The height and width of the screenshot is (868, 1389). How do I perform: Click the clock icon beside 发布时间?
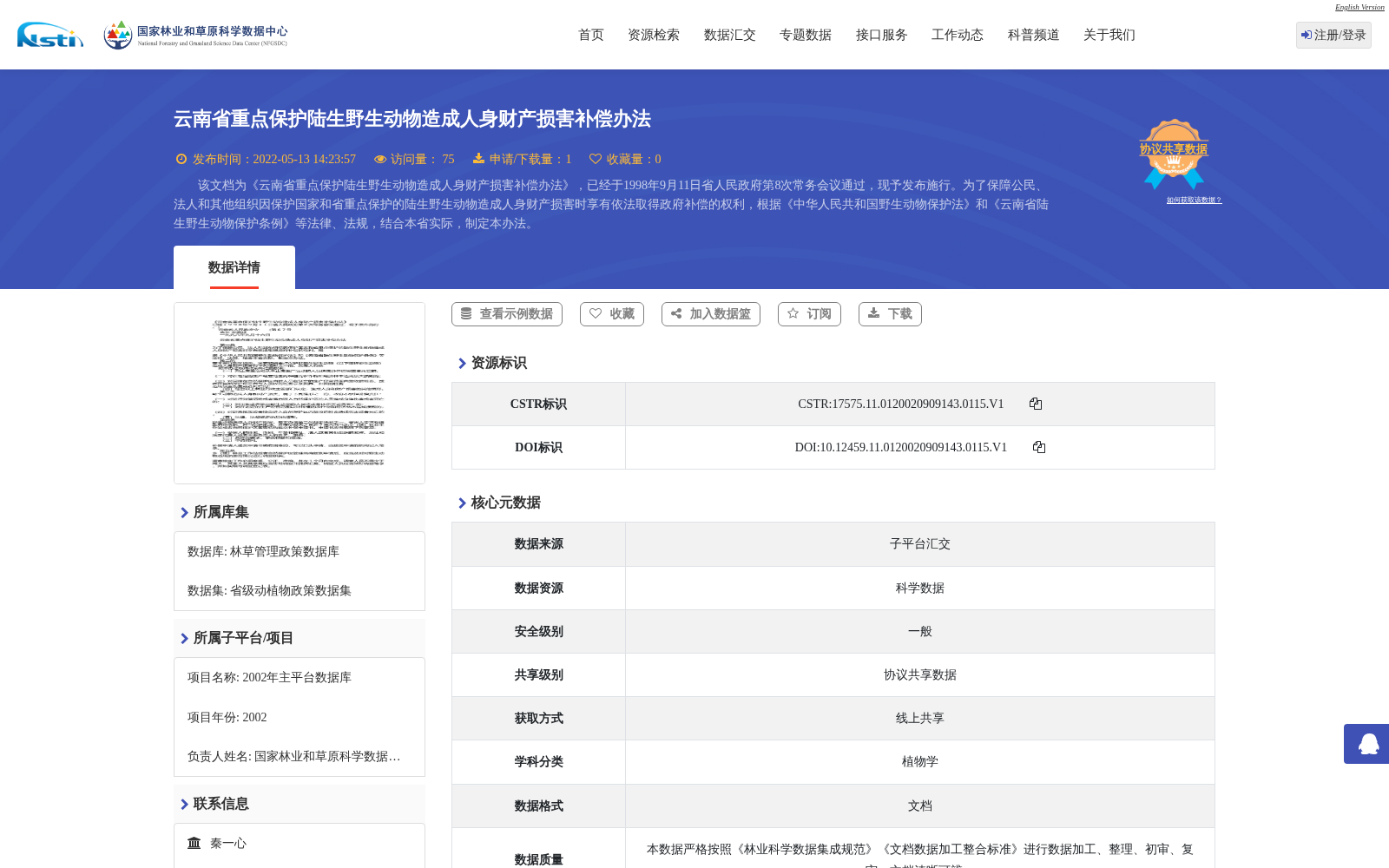pos(181,159)
